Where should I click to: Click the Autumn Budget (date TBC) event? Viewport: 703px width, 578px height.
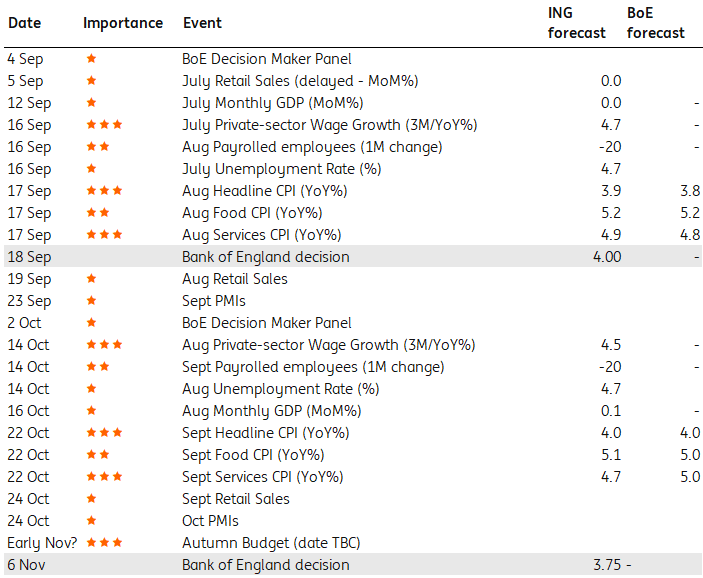(270, 543)
